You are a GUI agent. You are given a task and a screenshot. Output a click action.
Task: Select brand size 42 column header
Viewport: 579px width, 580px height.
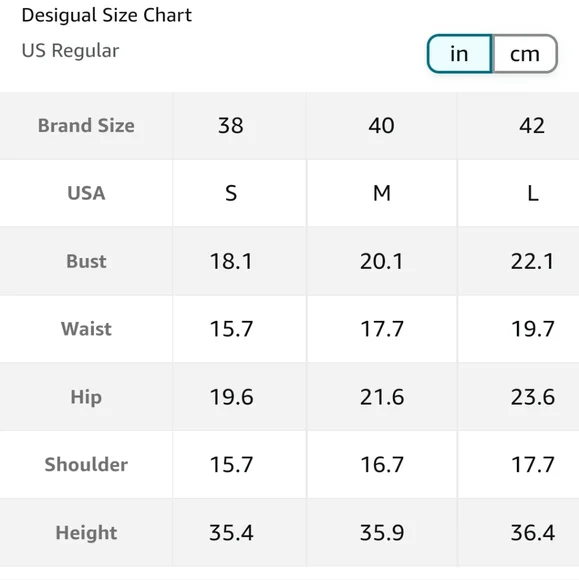click(532, 126)
